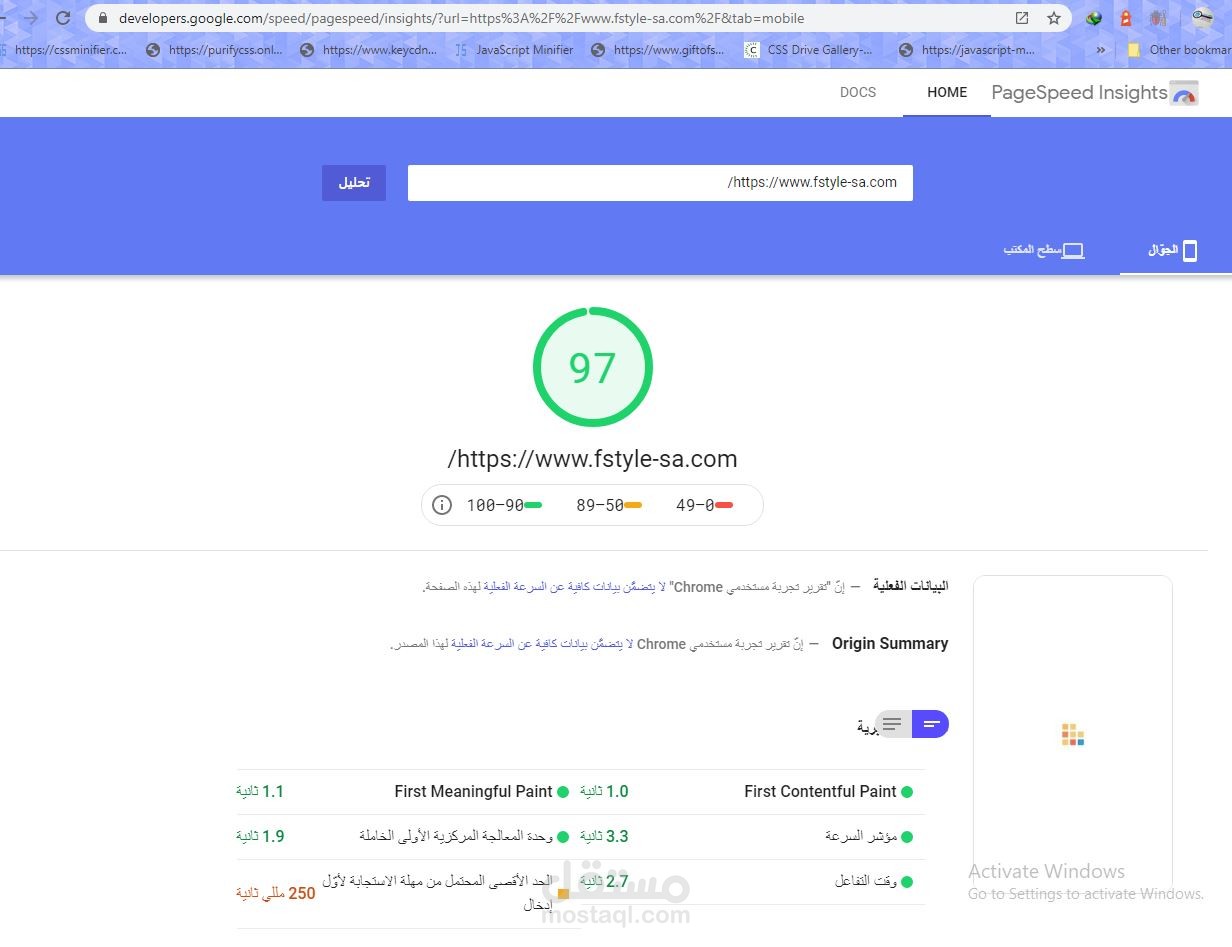Click the CSS Drive Gallery bookmark favicon
Viewport: 1232px width, 947px height.
(752, 50)
